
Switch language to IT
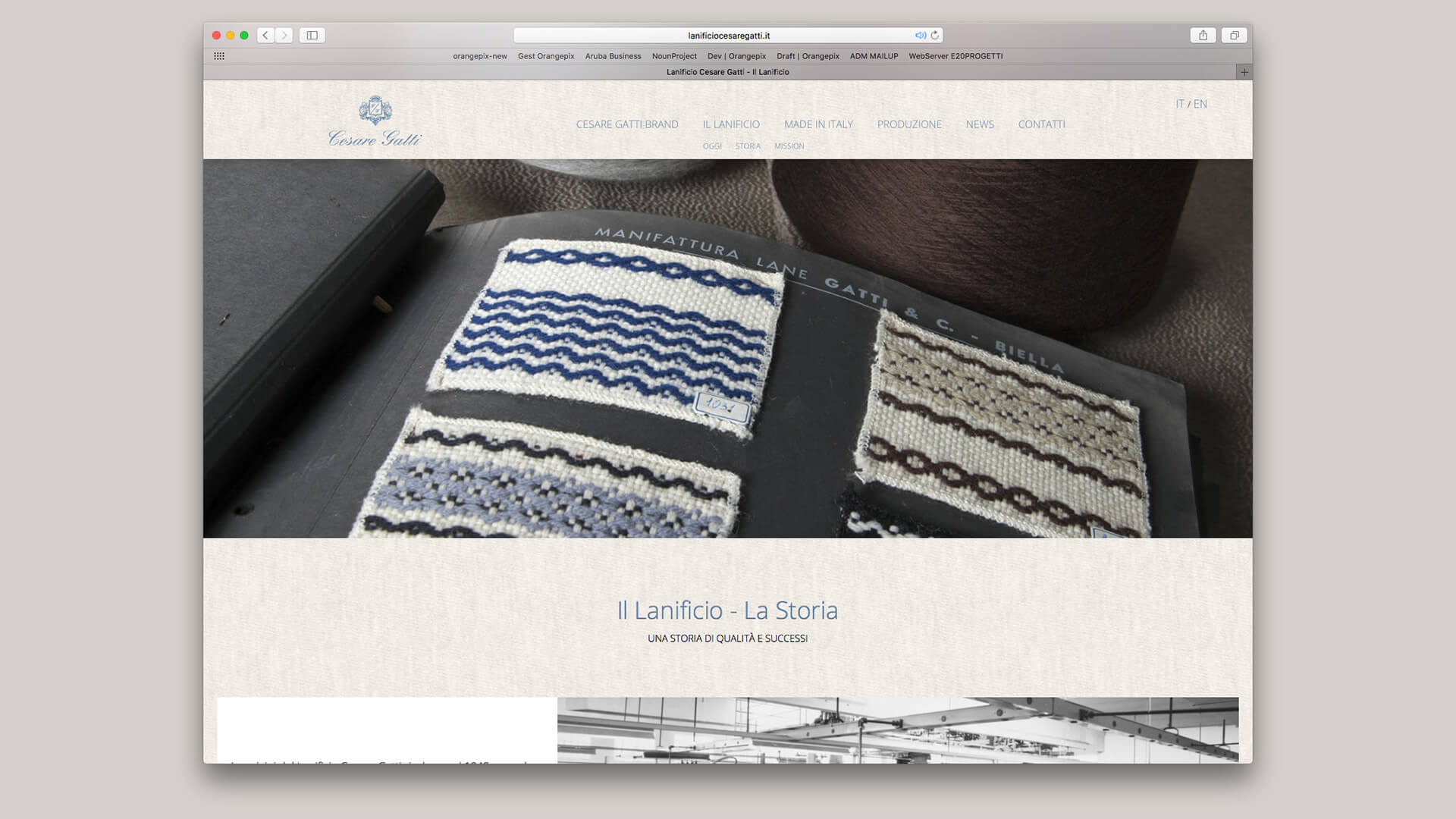(1180, 104)
